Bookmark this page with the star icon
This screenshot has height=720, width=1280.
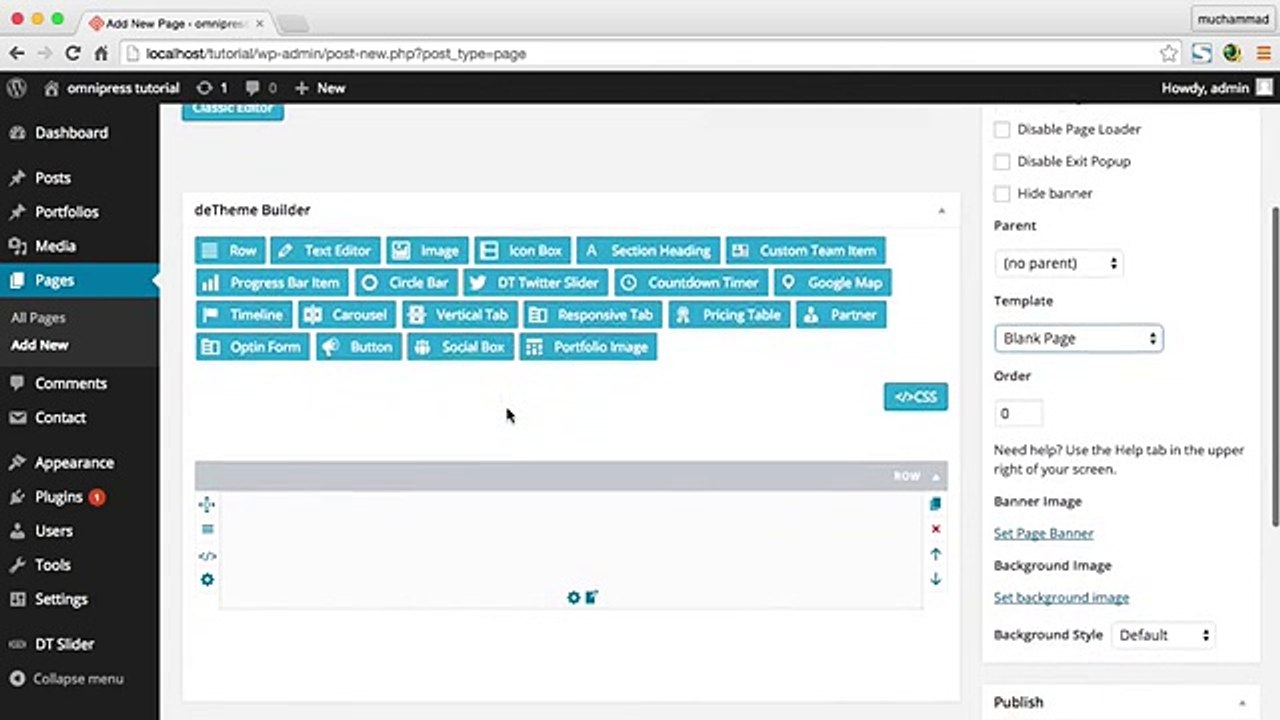1168,54
